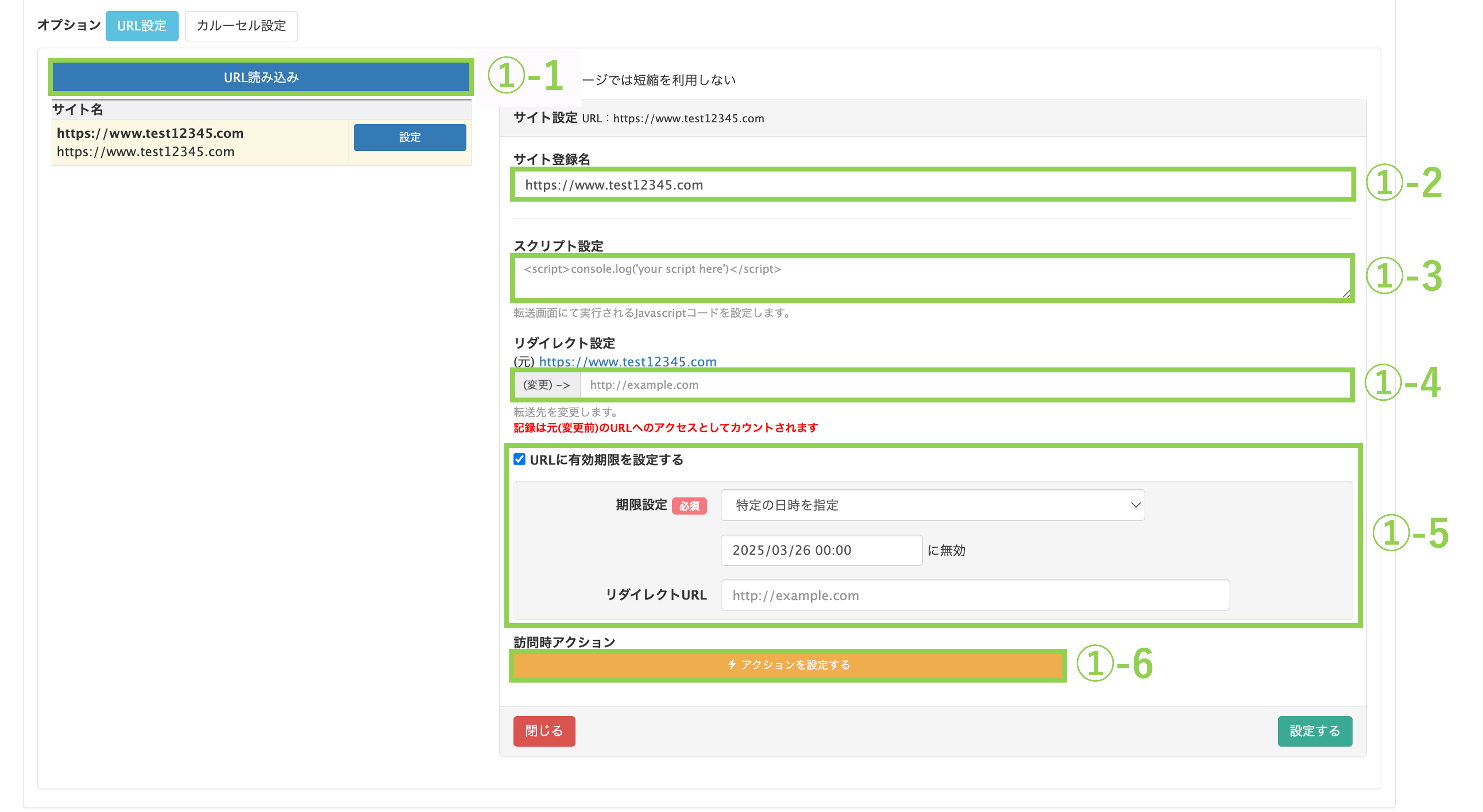
Task: Click the サイト登録名 input field
Action: click(933, 185)
